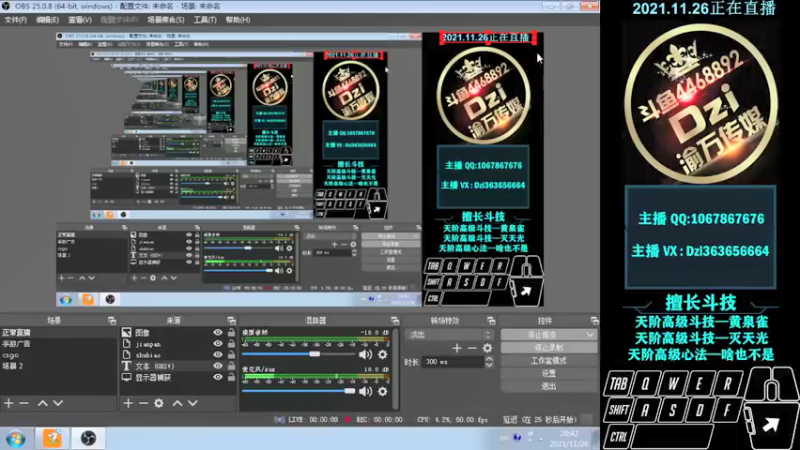Increase the 时长 duration with up arrow
This screenshot has width=800, height=450.
489,359
